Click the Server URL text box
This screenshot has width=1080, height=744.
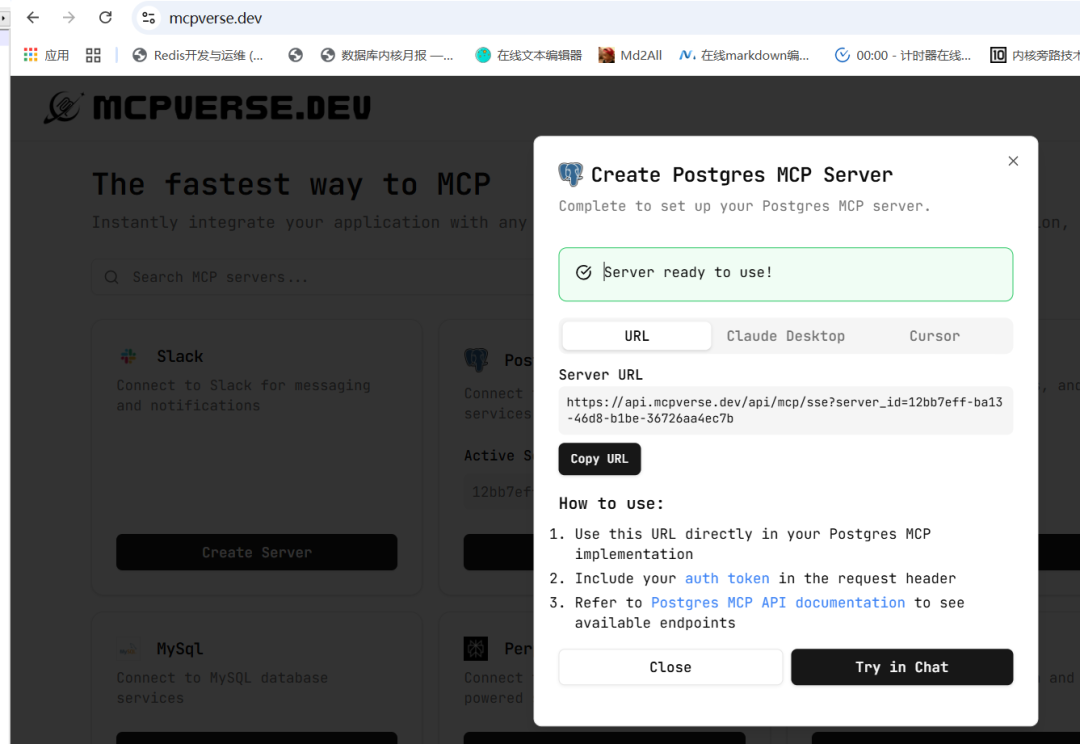coord(785,410)
